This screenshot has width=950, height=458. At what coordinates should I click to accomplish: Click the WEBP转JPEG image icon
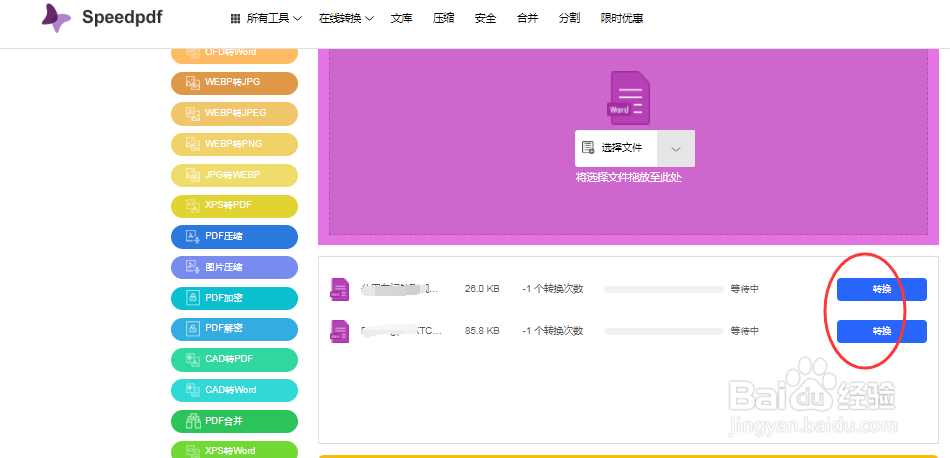193,113
